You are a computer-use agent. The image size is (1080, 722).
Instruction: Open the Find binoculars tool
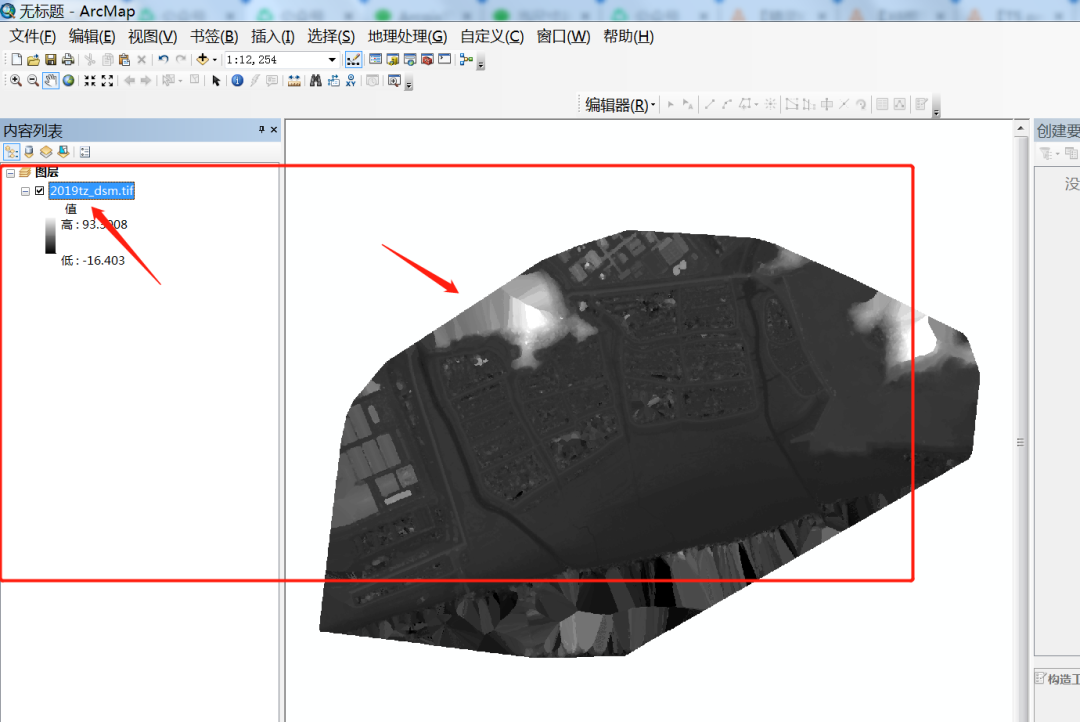(x=315, y=81)
